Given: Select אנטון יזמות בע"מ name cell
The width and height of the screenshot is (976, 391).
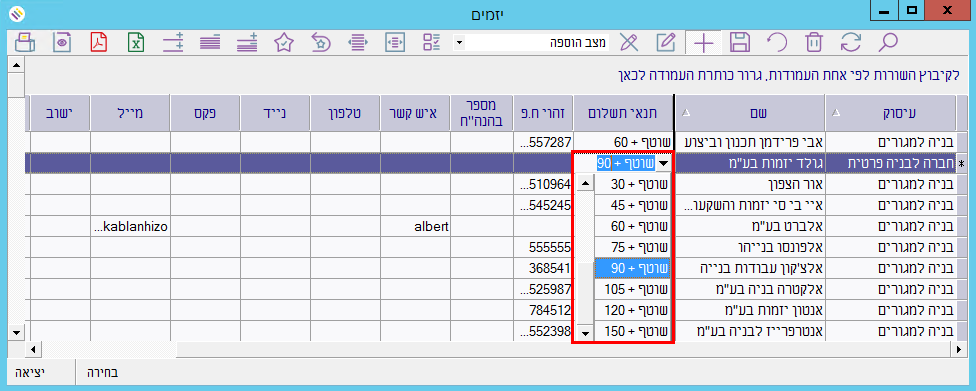Looking at the screenshot, I should pos(749,311).
